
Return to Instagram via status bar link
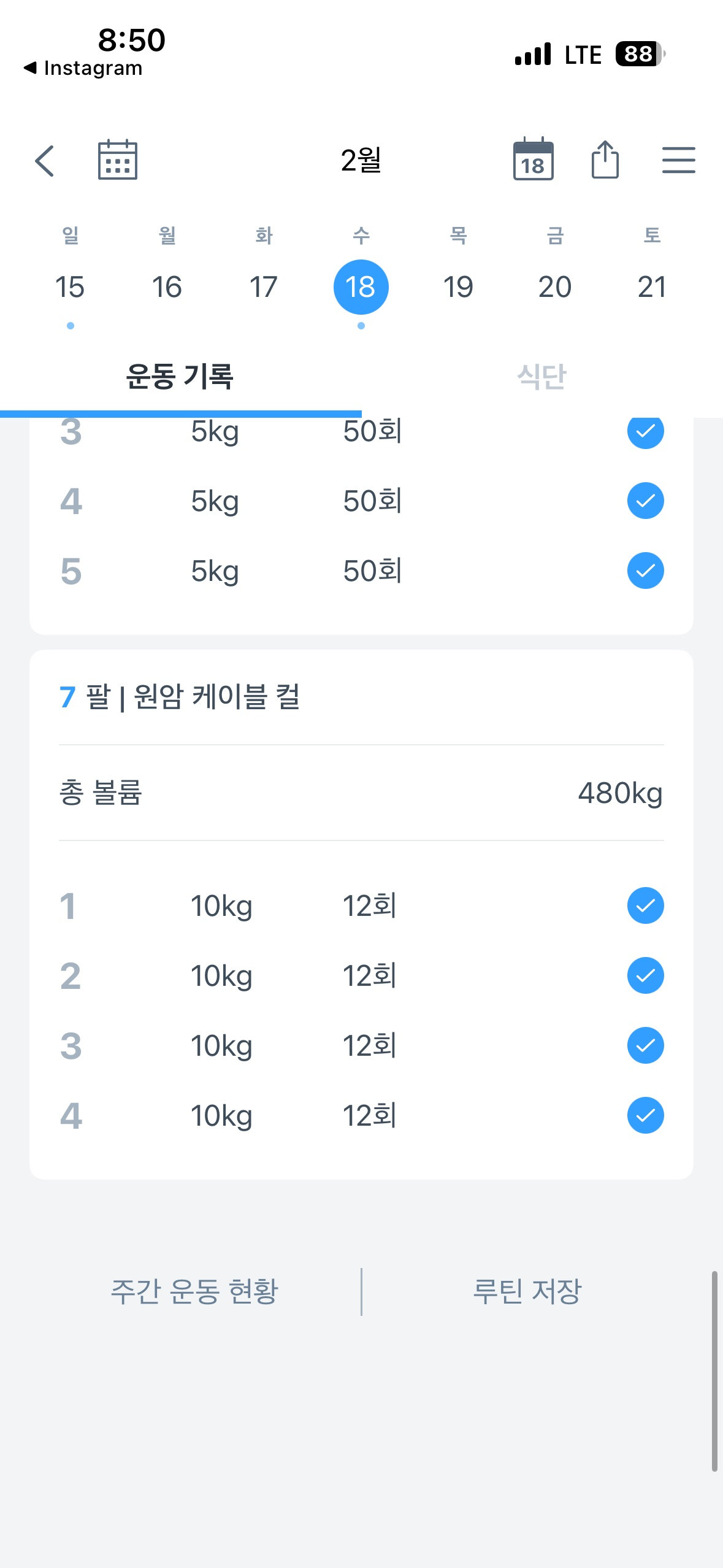tap(83, 68)
